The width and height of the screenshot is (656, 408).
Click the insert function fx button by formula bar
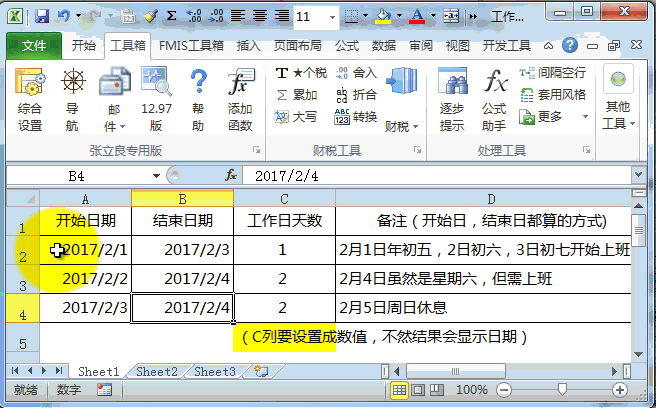coord(231,175)
